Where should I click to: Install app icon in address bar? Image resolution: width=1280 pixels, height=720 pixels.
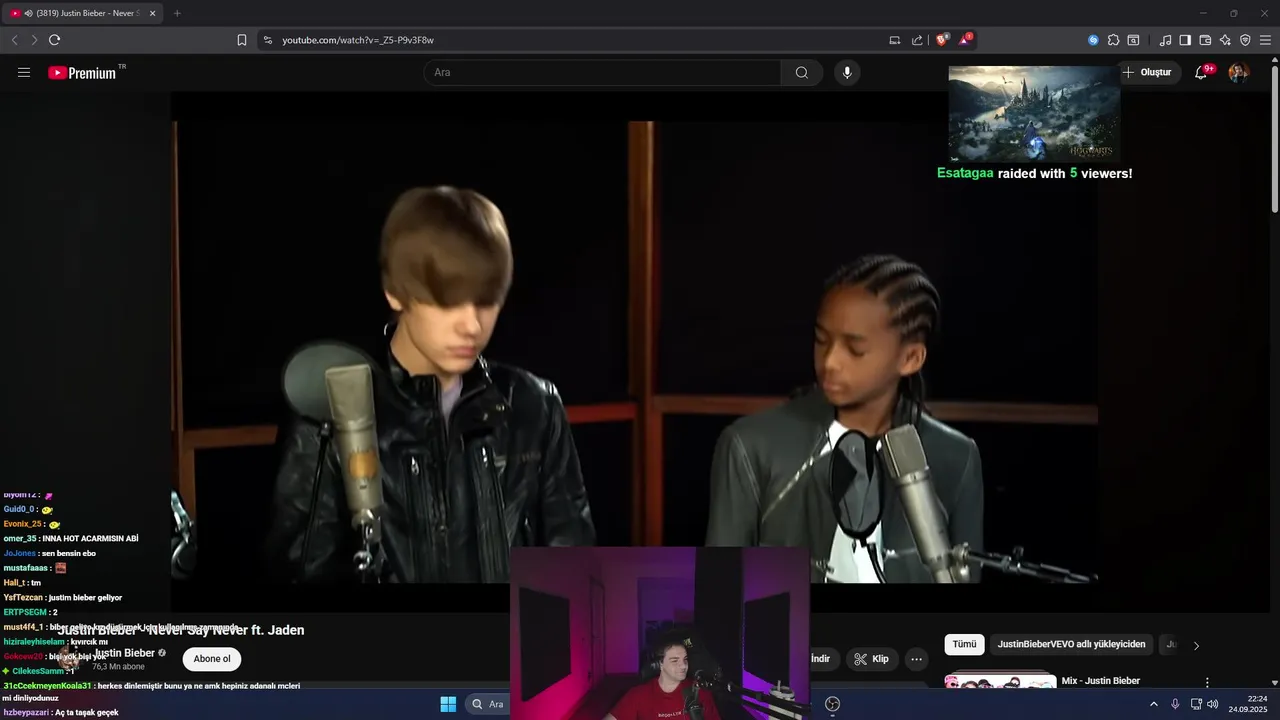coord(895,40)
